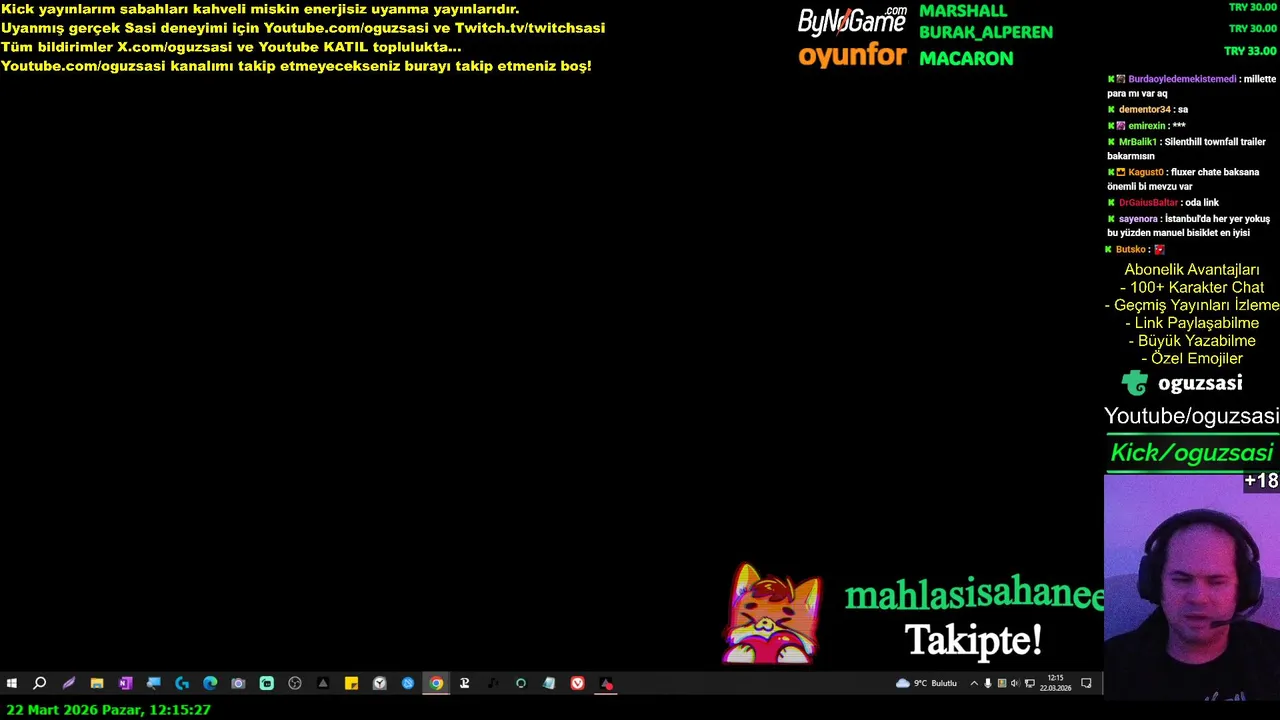Launch Microsoft Edge from taskbar
The image size is (1280, 720).
point(210,683)
